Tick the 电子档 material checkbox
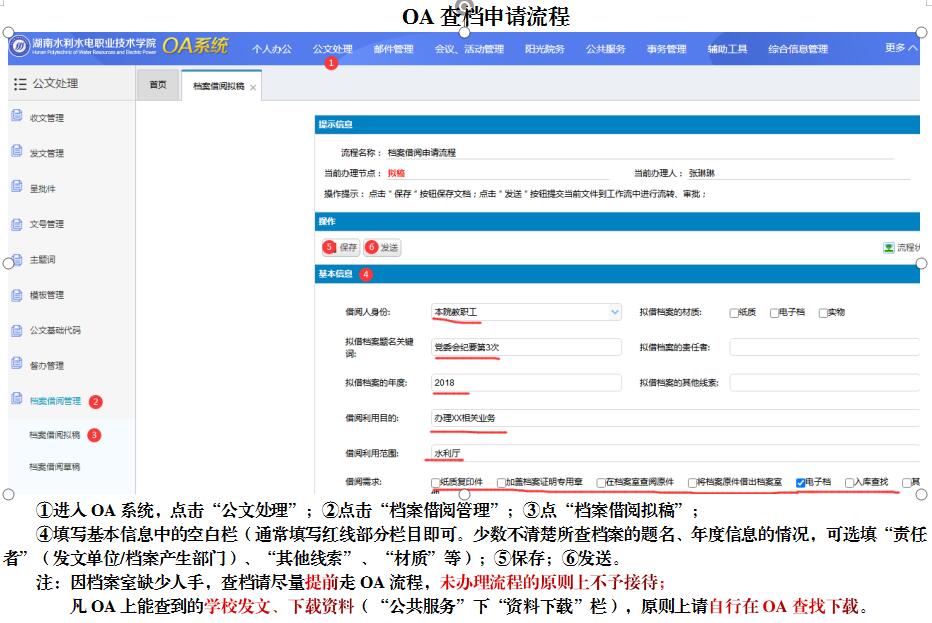Viewport: 932px width, 623px height. click(774, 313)
